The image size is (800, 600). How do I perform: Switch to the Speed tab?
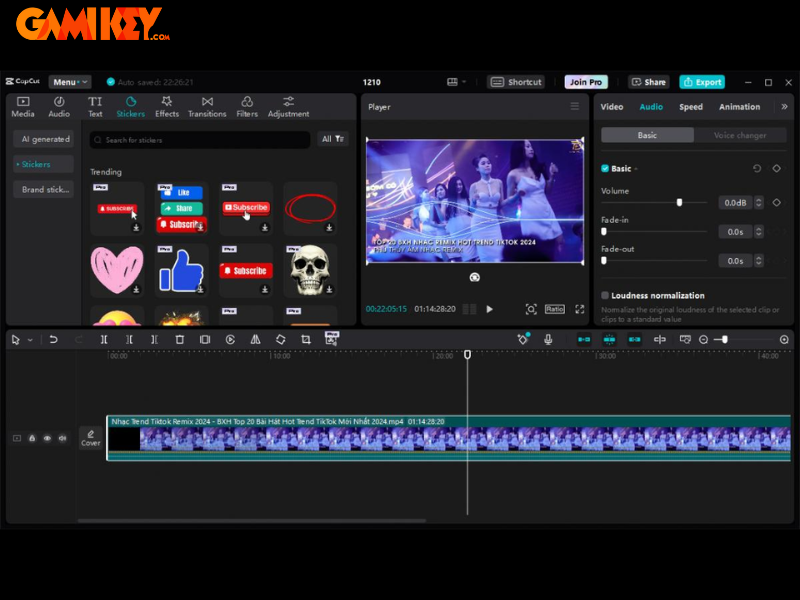pyautogui.click(x=691, y=107)
